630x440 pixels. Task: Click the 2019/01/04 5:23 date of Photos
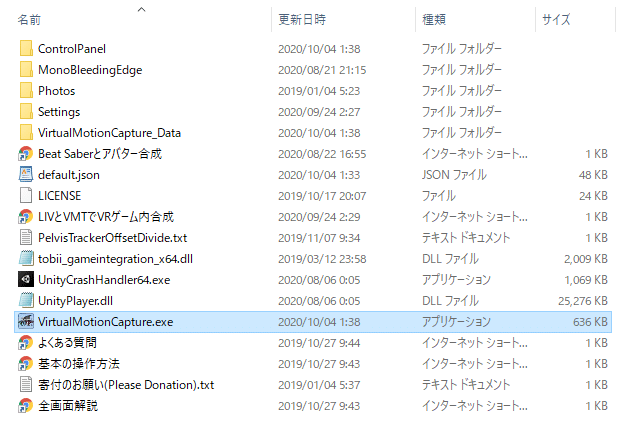click(319, 91)
